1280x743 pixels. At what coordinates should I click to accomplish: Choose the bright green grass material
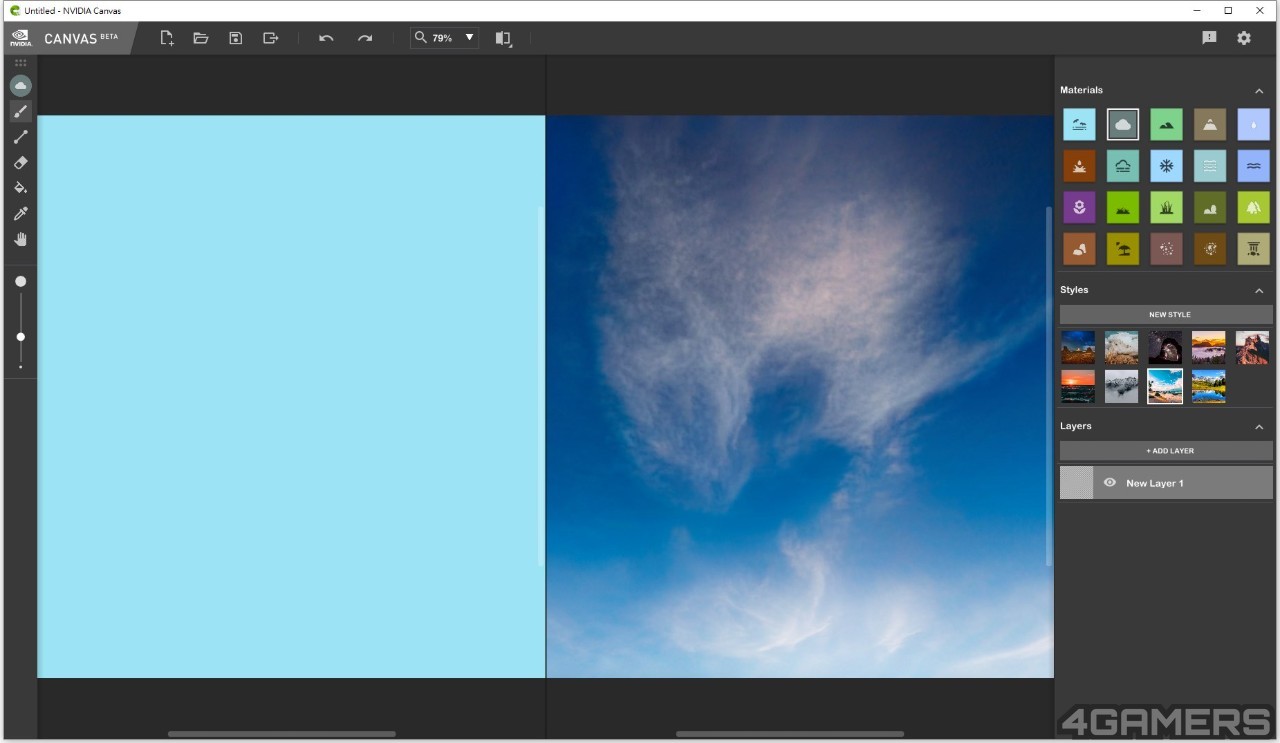coord(1123,207)
